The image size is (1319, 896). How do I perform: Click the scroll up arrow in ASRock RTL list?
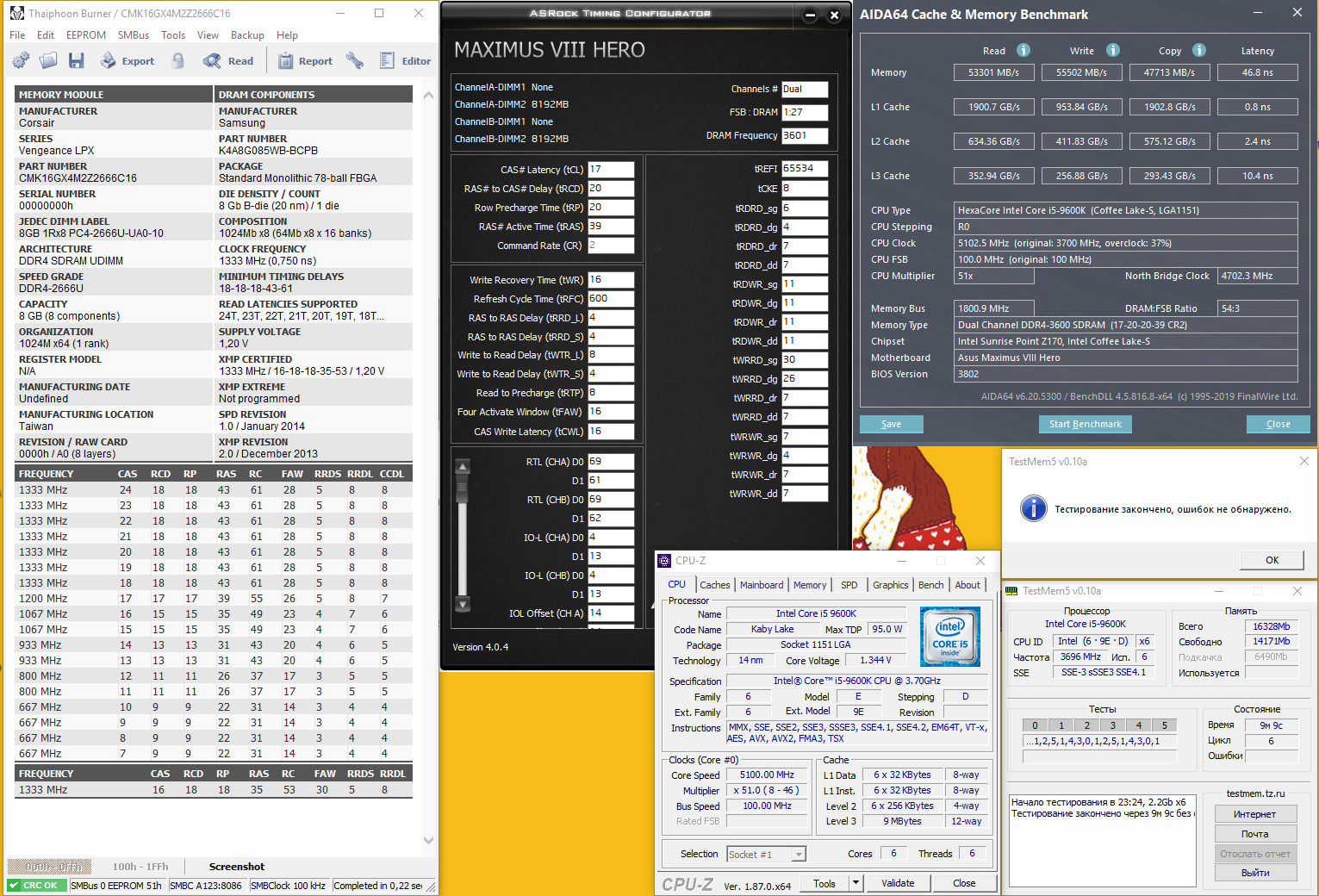tap(463, 467)
